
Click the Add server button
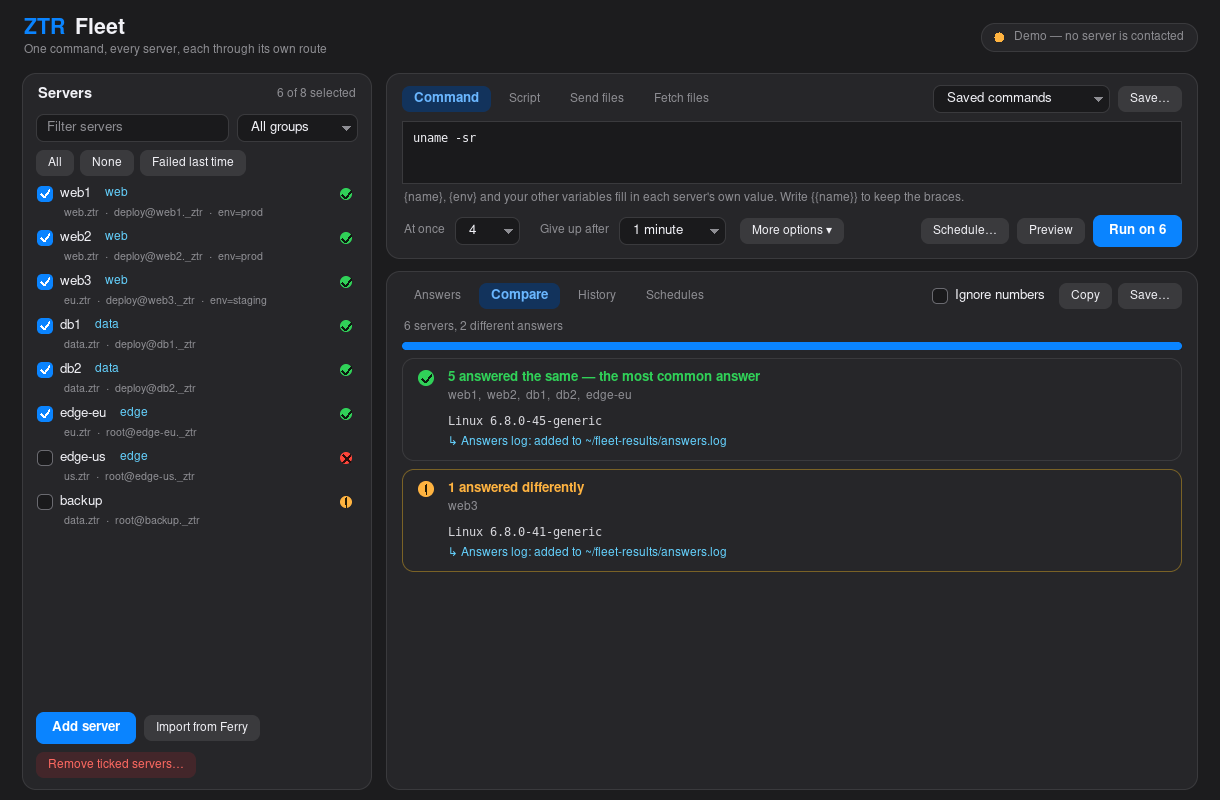(x=86, y=728)
